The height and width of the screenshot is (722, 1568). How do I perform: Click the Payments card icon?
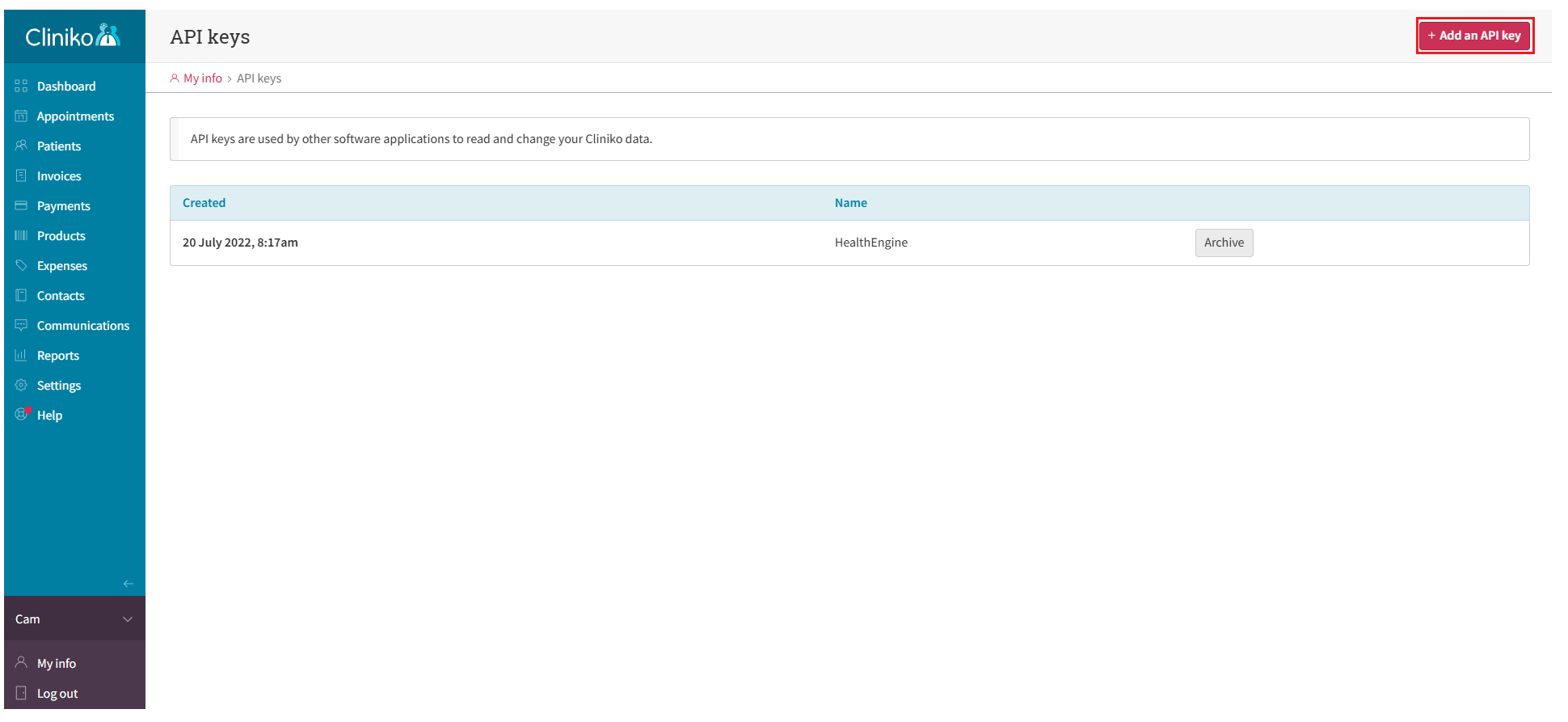(21, 206)
